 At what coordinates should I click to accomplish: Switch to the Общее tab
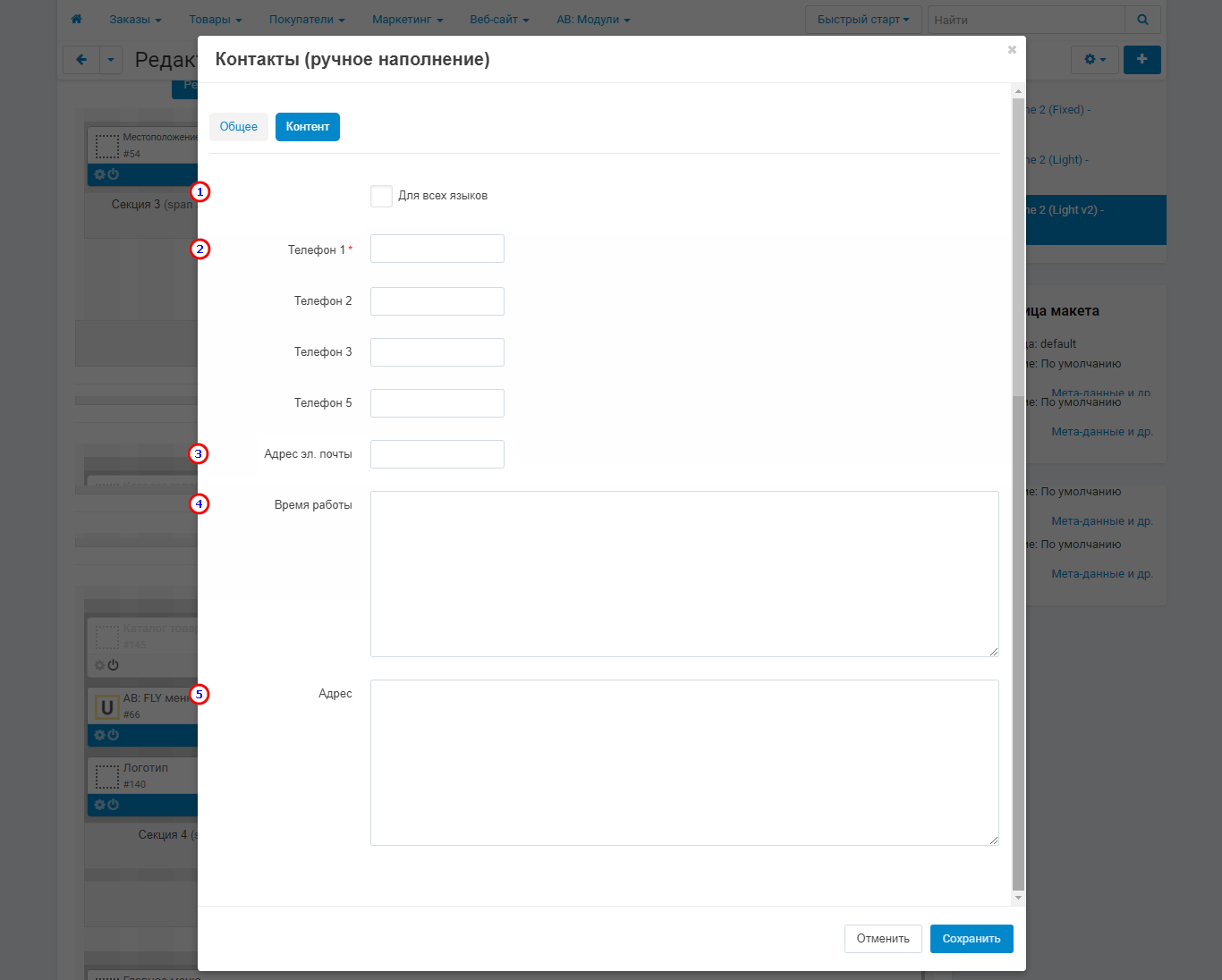pyautogui.click(x=238, y=127)
